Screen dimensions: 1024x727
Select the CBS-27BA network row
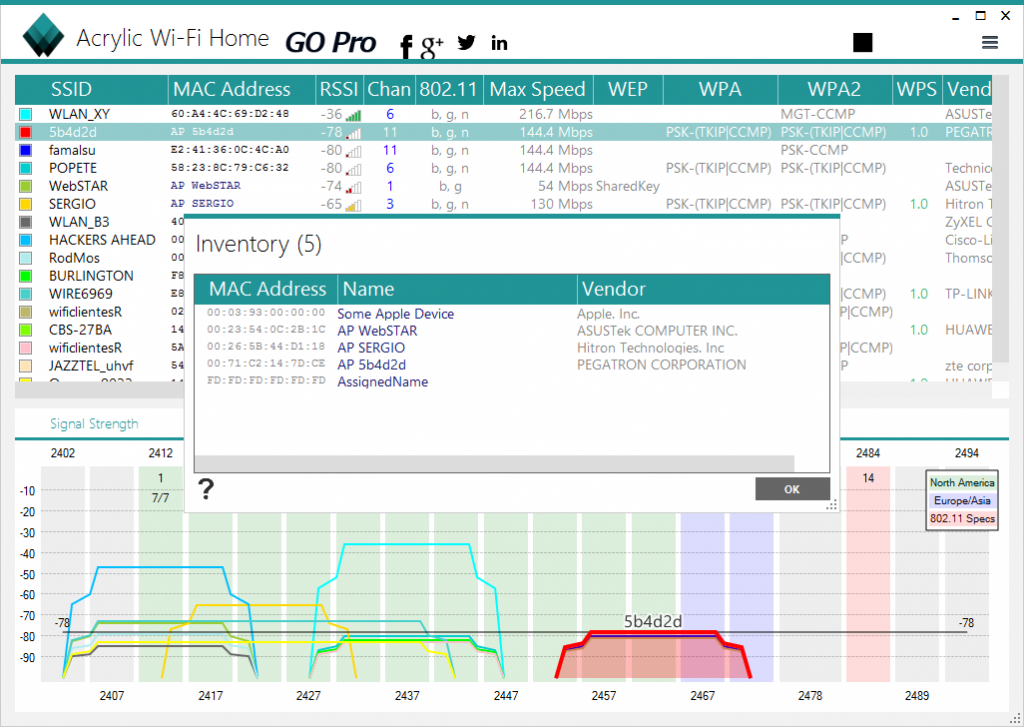point(100,330)
